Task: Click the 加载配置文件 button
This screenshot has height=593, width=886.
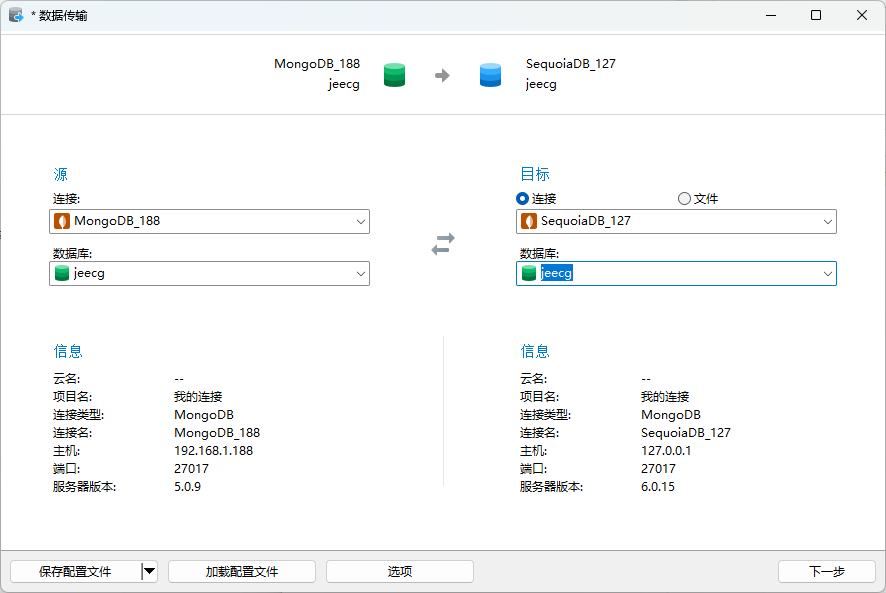Action: coord(242,571)
